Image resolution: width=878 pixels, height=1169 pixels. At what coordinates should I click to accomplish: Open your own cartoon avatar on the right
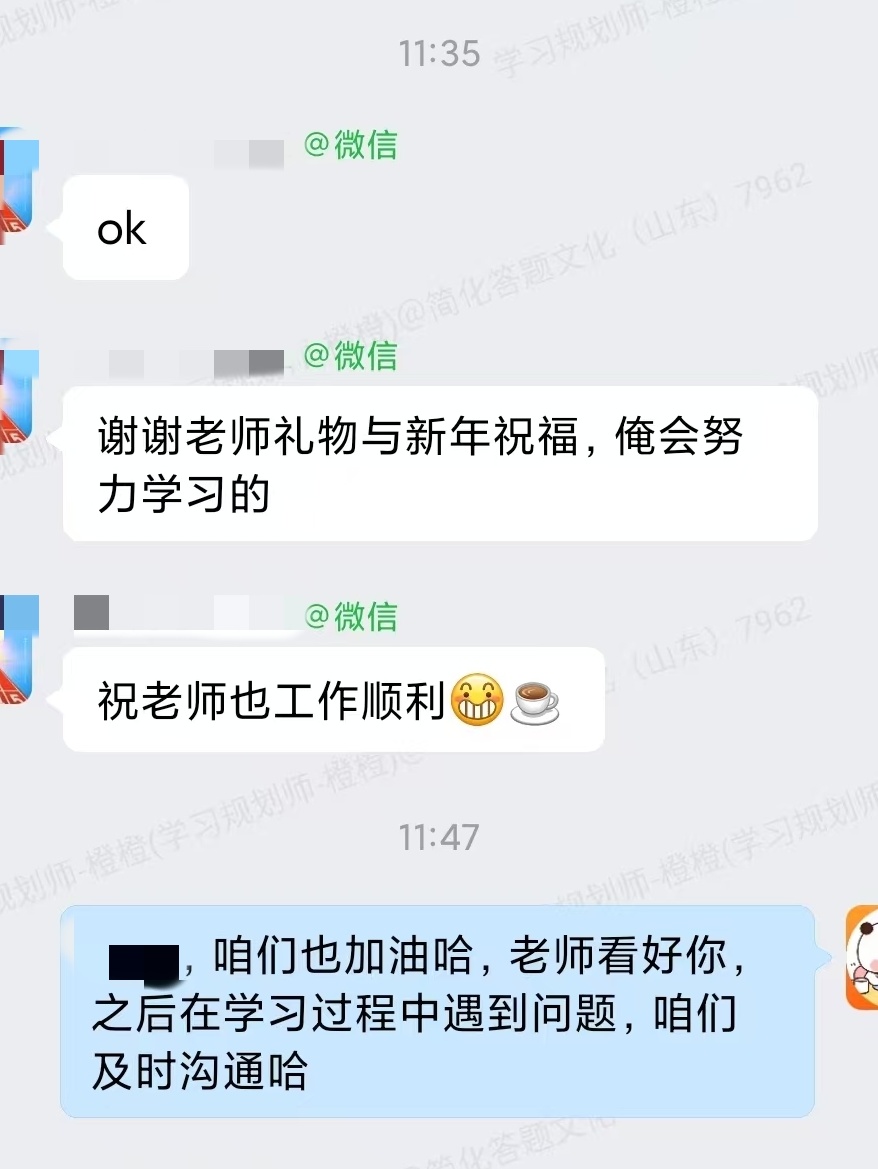tap(862, 957)
